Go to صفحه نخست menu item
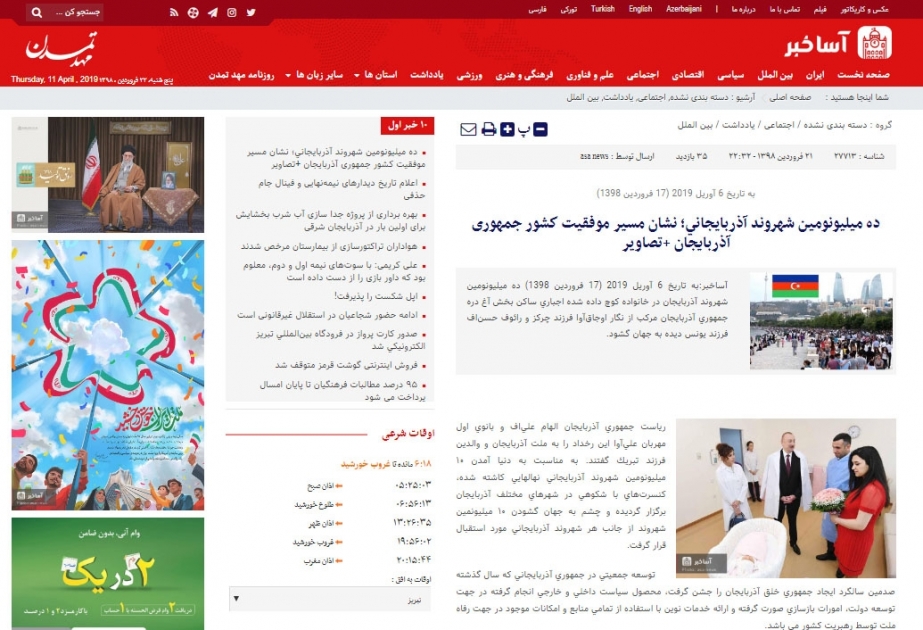This screenshot has height=630, width=923. (864, 75)
